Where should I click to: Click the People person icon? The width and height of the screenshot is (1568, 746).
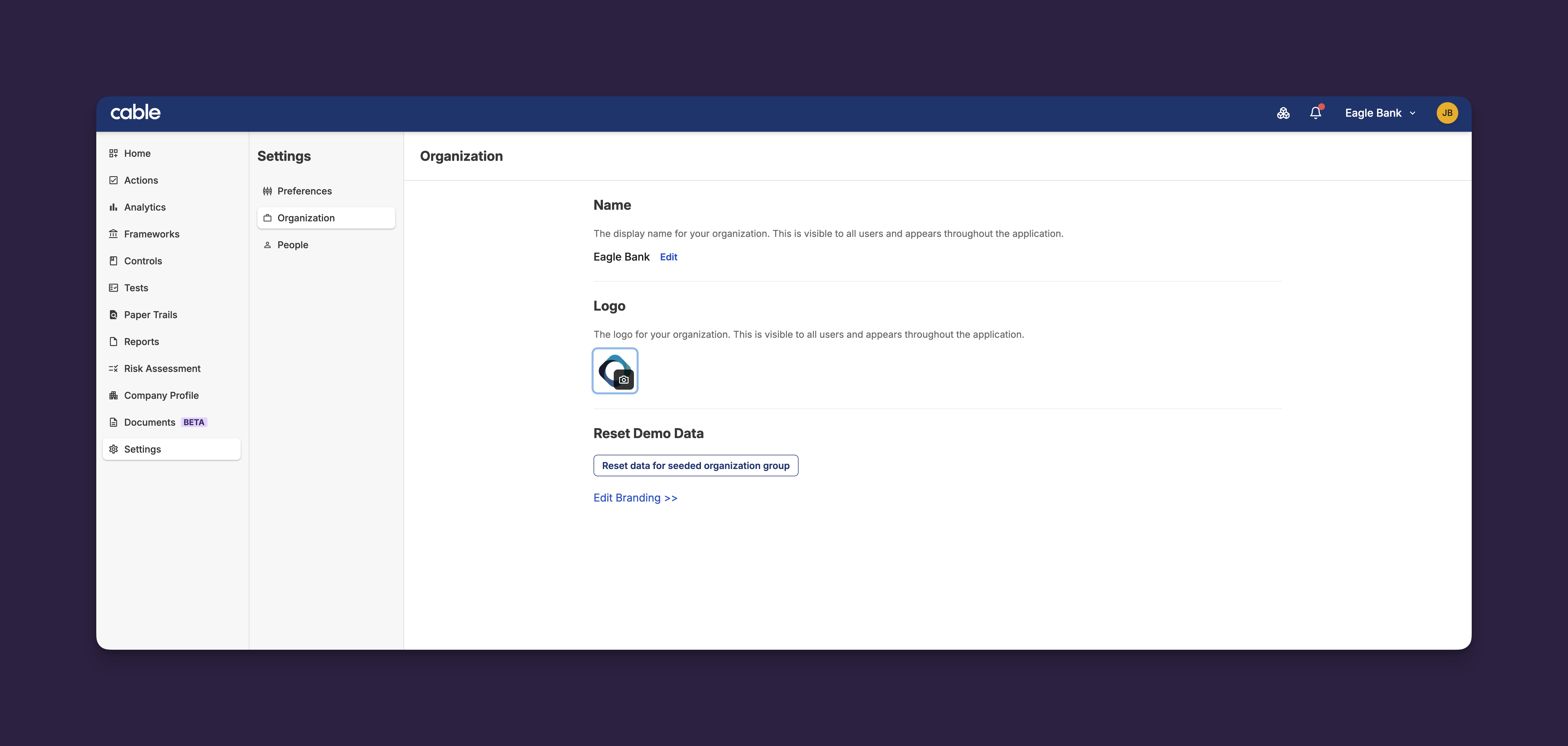click(x=267, y=245)
